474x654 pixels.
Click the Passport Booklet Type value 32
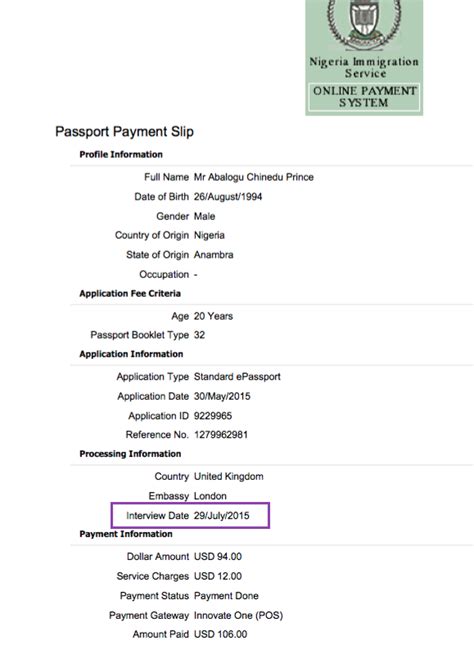[199, 335]
